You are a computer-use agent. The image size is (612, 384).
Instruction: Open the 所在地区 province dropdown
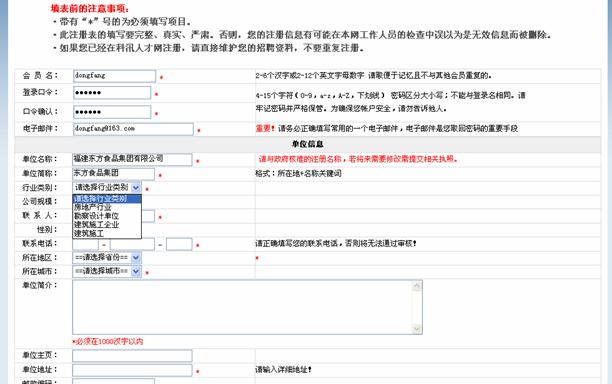tap(107, 258)
